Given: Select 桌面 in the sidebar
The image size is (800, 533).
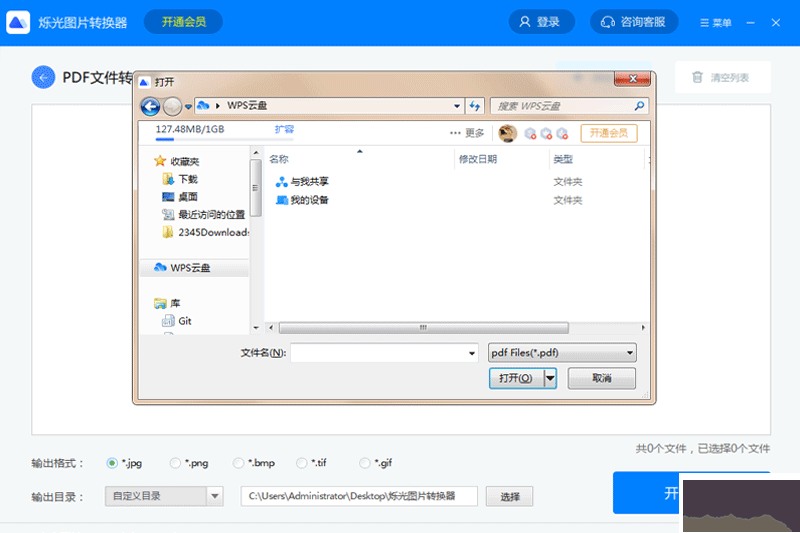Looking at the screenshot, I should pos(180,197).
